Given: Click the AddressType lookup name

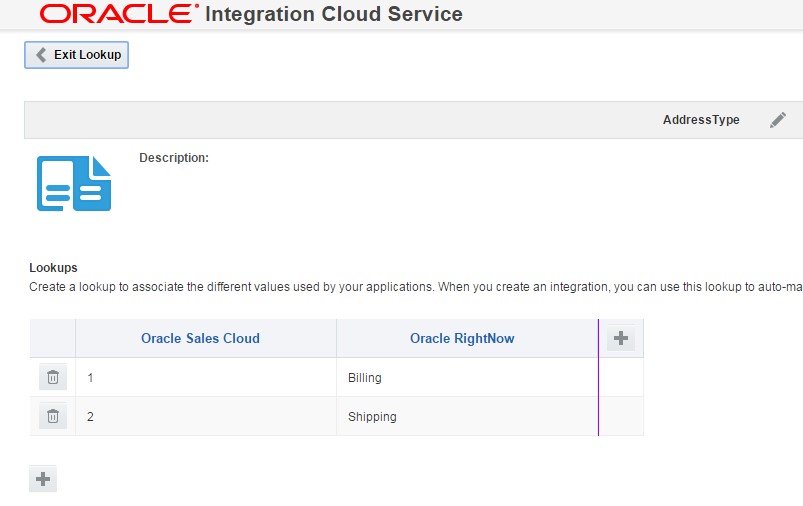Looking at the screenshot, I should pos(701,120).
